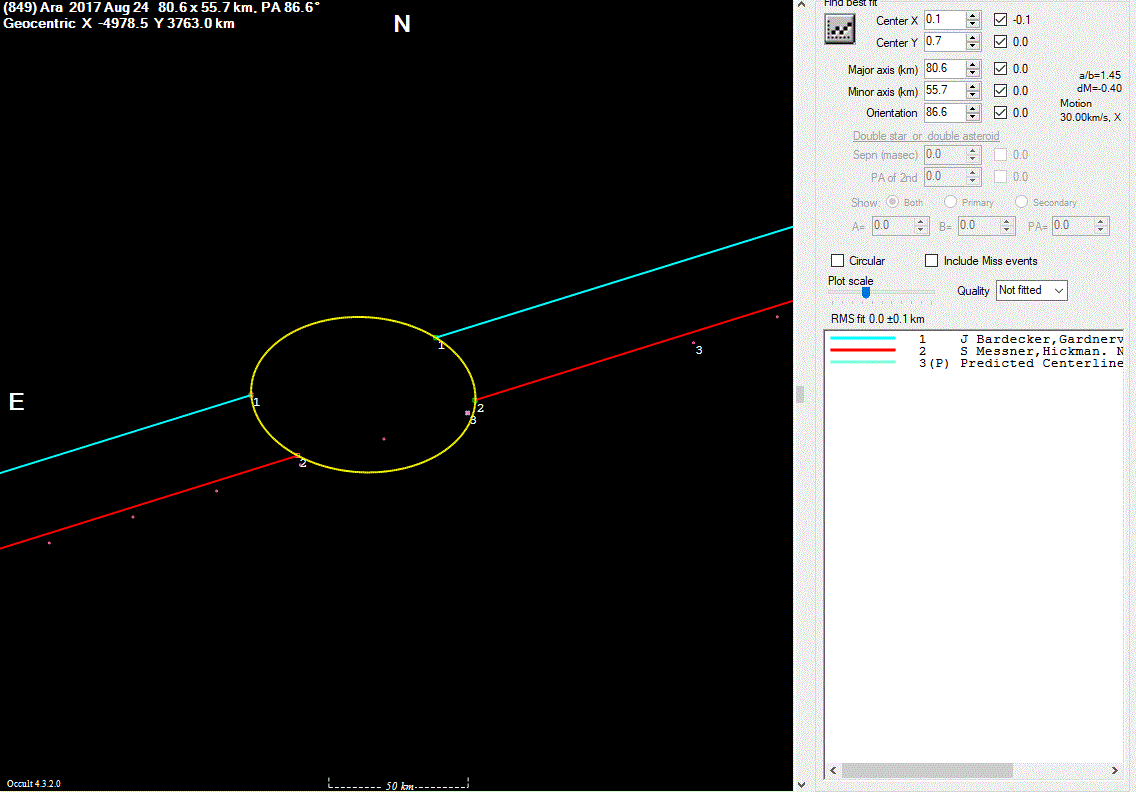Click the Find best fit icon button
1136x792 pixels.
[x=839, y=30]
